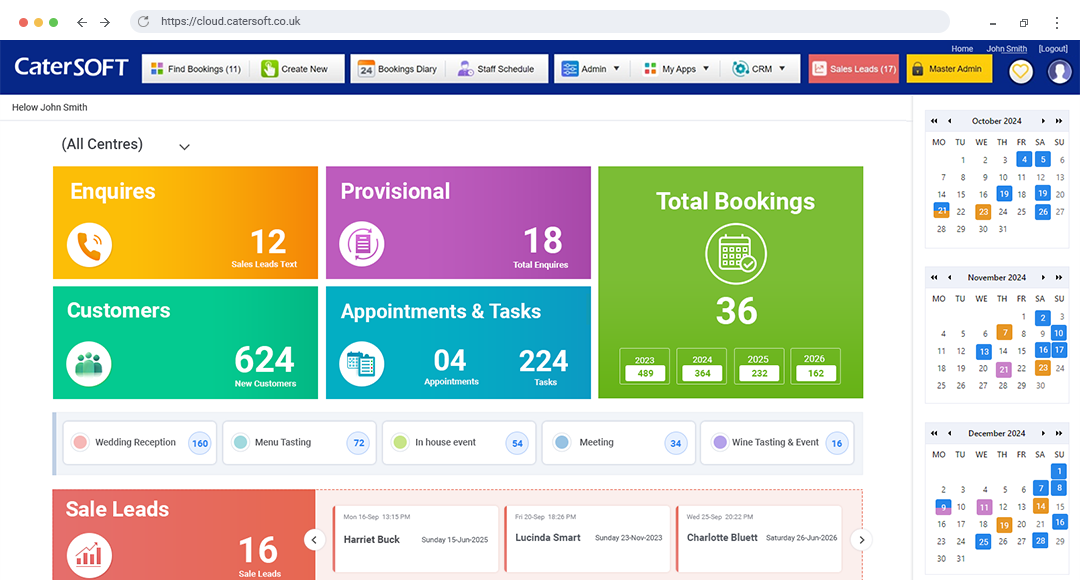The image size is (1080, 580).
Task: Click the Find Bookings grid icon
Action: point(157,68)
